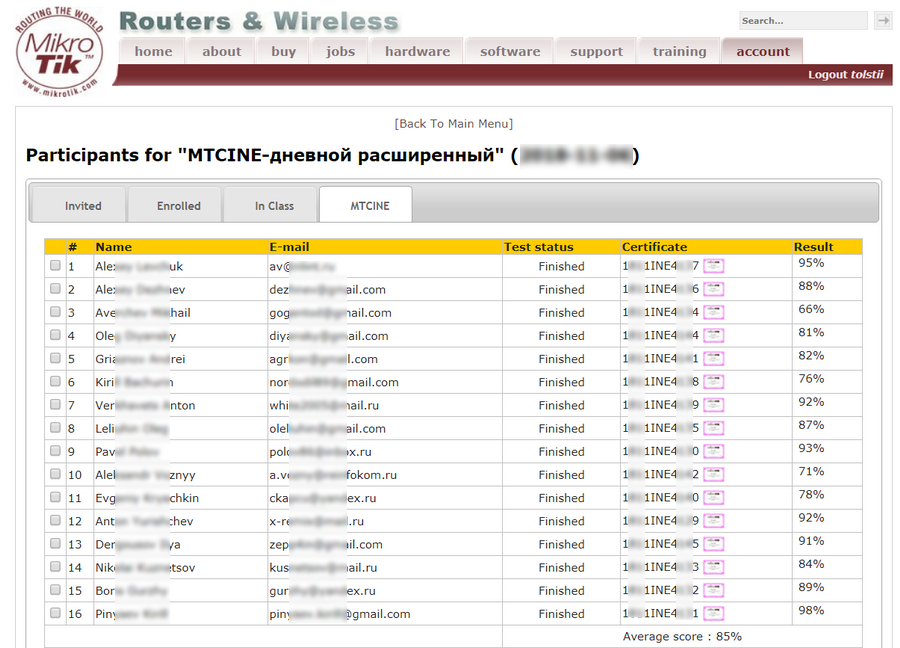This screenshot has height=648, width=900.
Task: Check the row 10 participant checkbox
Action: click(55, 474)
